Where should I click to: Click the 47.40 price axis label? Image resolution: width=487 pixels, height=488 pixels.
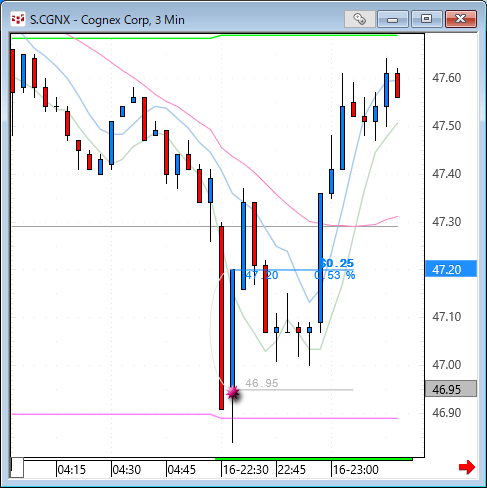coord(446,174)
